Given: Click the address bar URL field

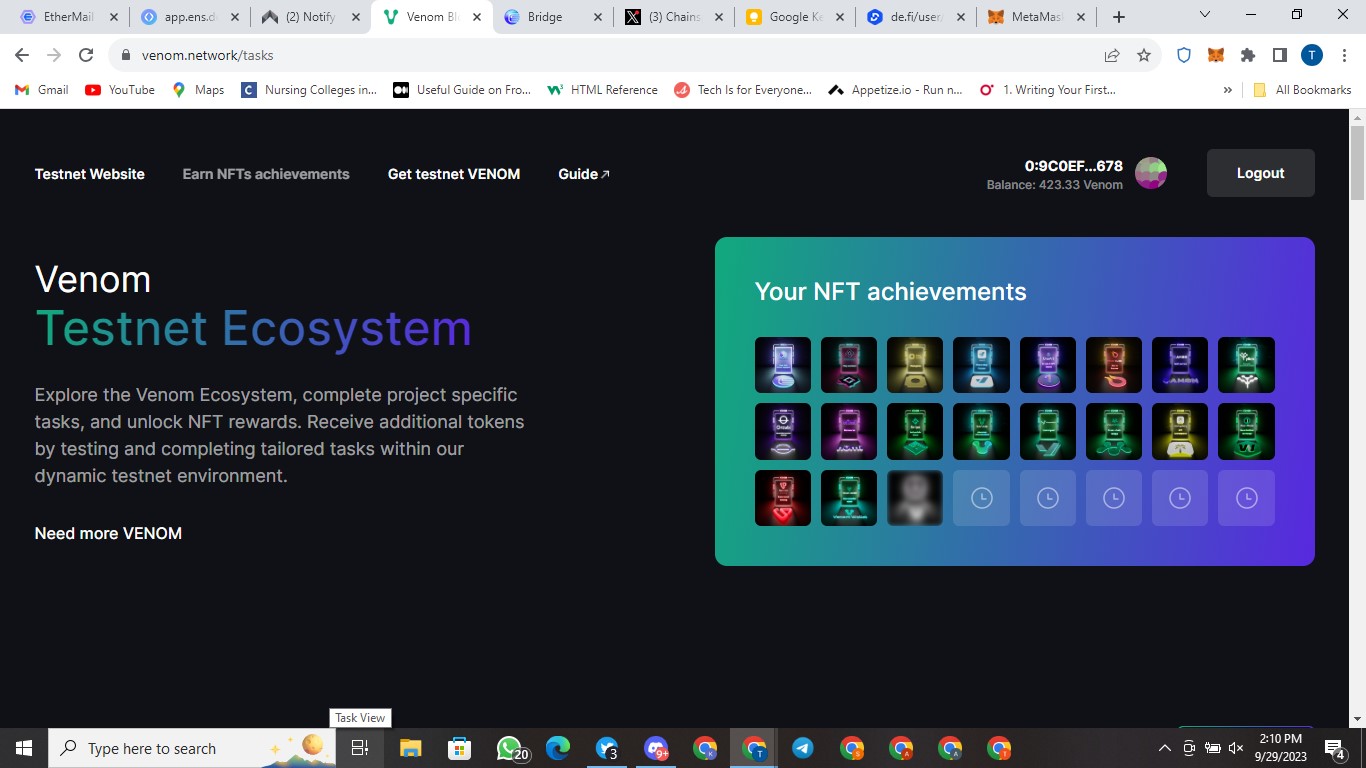Looking at the screenshot, I should point(600,55).
